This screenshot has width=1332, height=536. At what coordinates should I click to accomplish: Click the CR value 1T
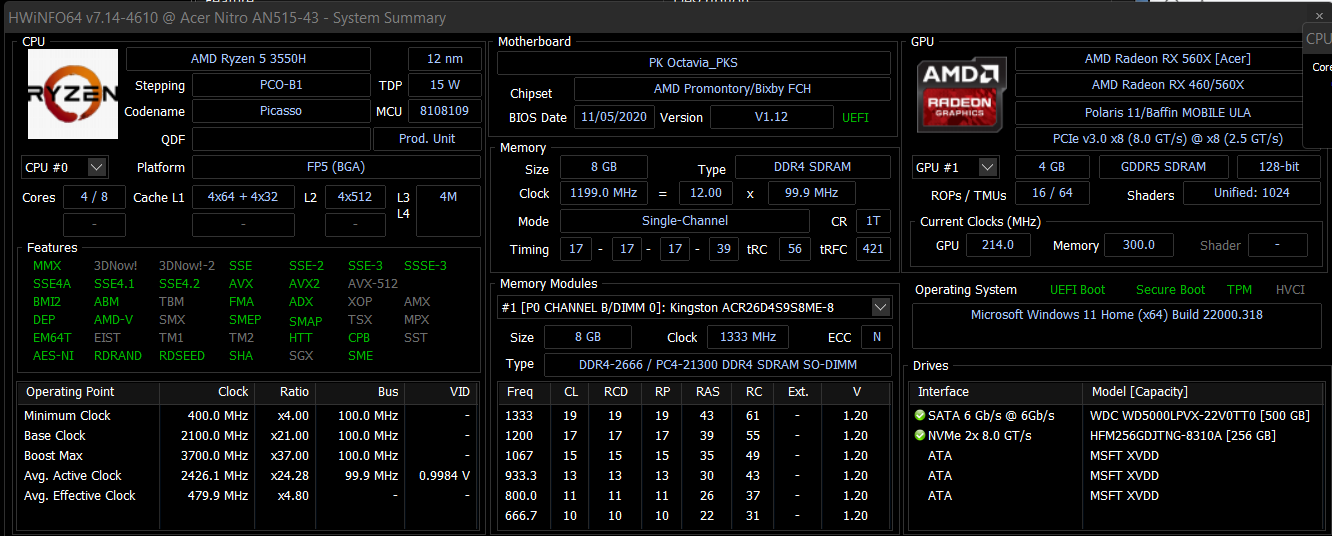(873, 221)
